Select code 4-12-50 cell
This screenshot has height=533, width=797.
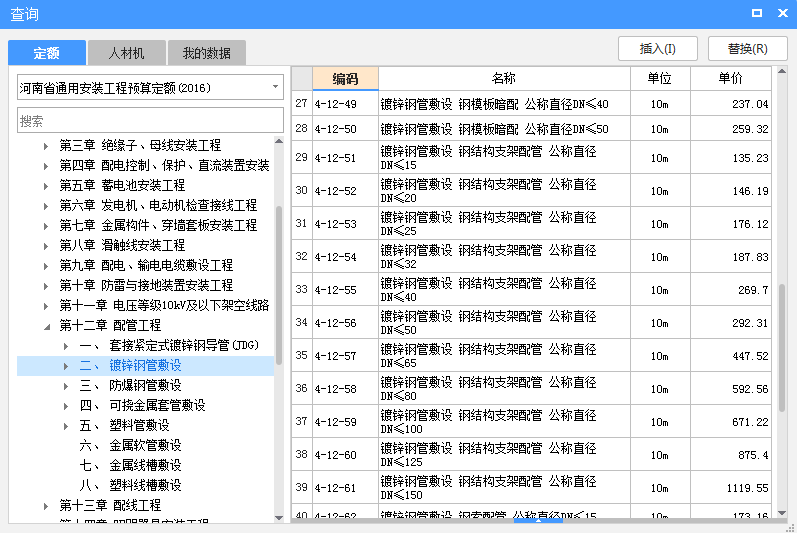pyautogui.click(x=345, y=129)
